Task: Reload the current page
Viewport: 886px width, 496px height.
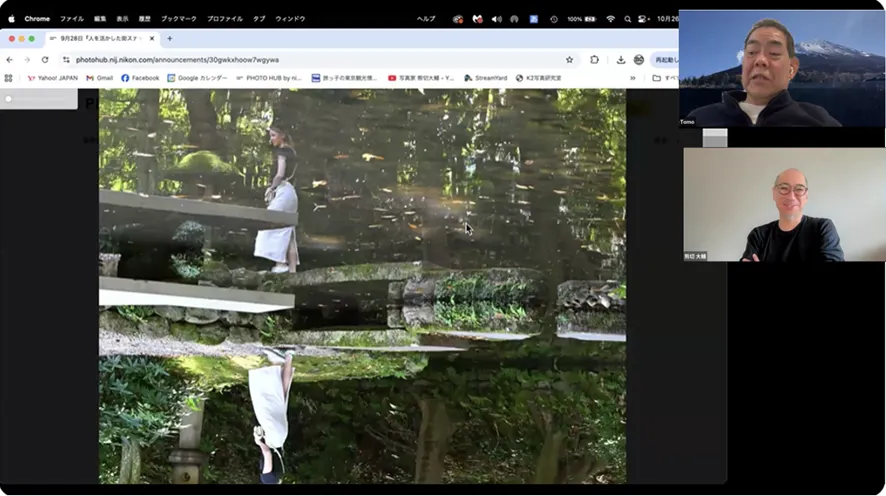Action: pos(45,59)
